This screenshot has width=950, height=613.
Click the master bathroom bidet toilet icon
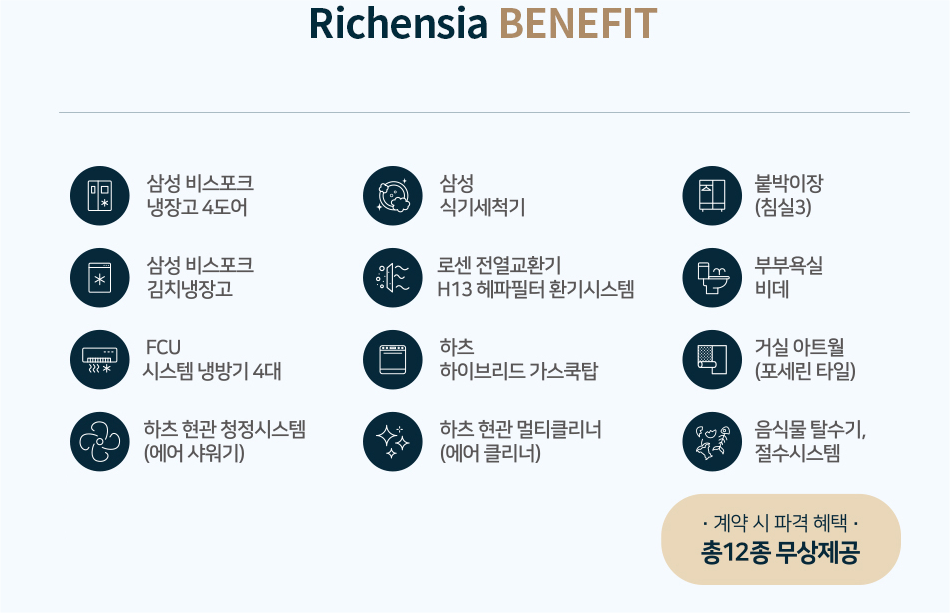(x=712, y=278)
